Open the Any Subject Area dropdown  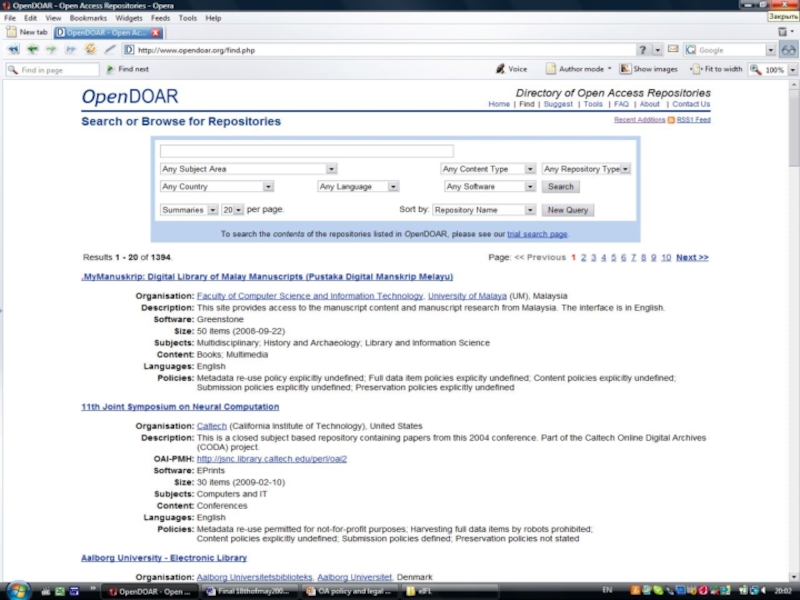248,169
